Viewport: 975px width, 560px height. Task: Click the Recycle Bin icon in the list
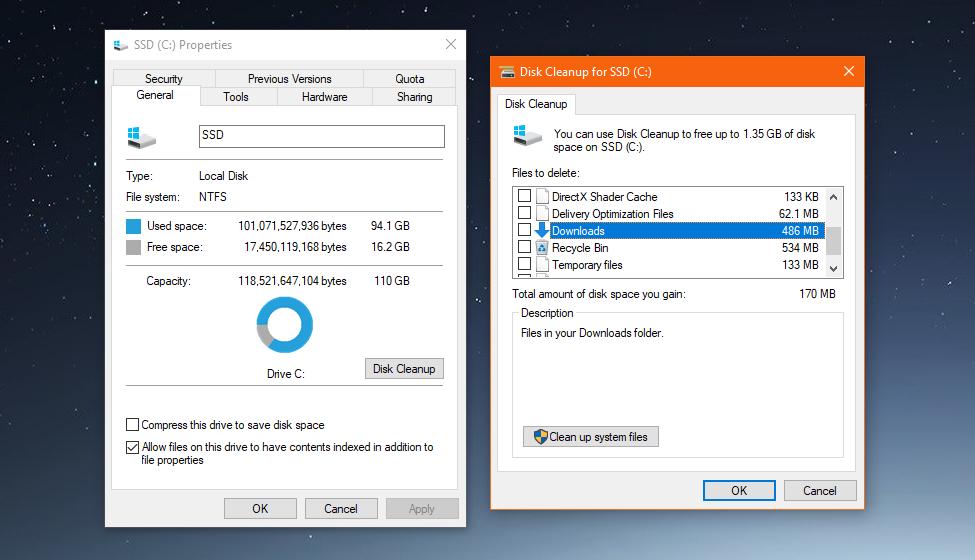542,248
